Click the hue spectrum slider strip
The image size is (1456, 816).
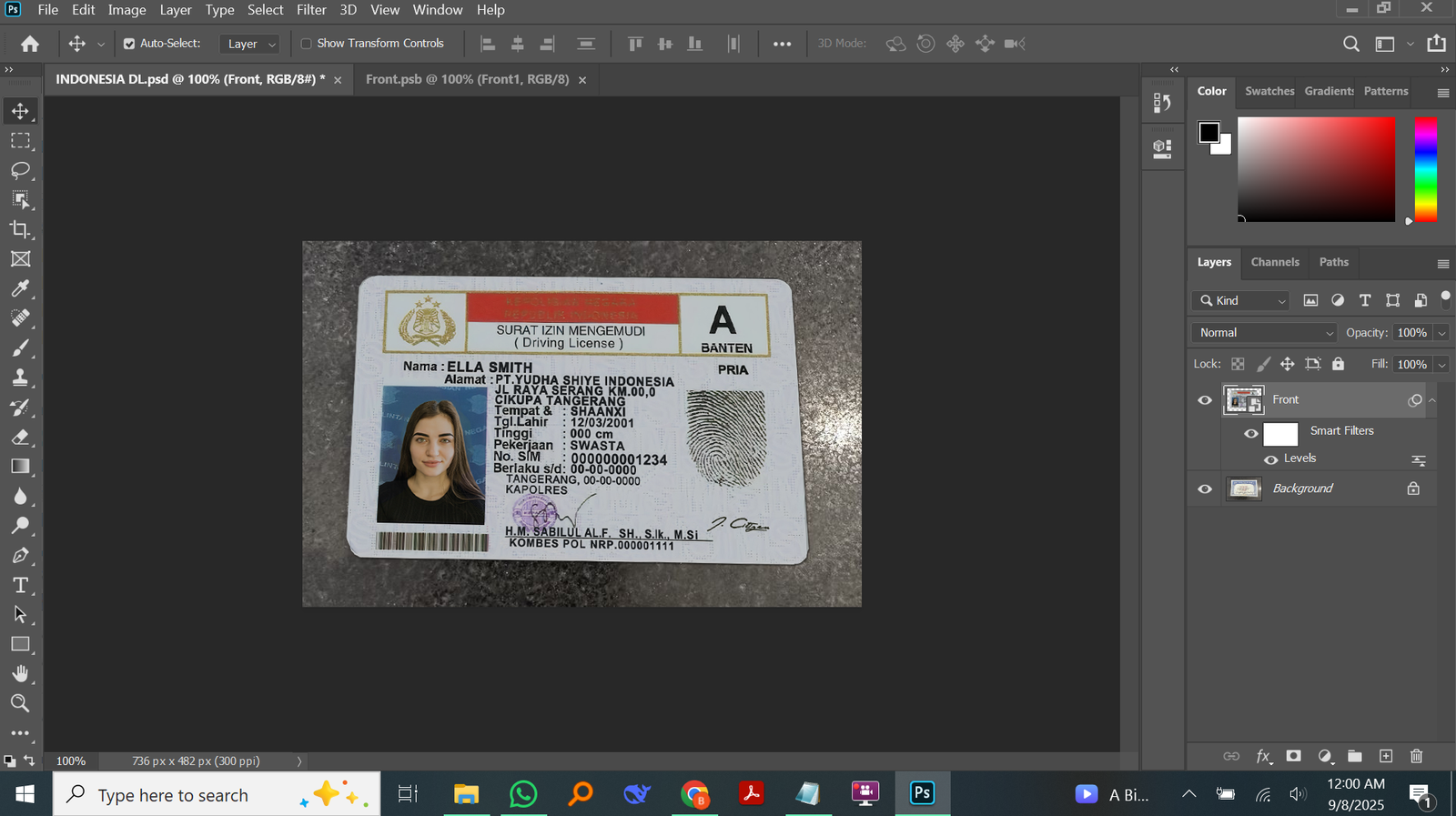click(1425, 168)
